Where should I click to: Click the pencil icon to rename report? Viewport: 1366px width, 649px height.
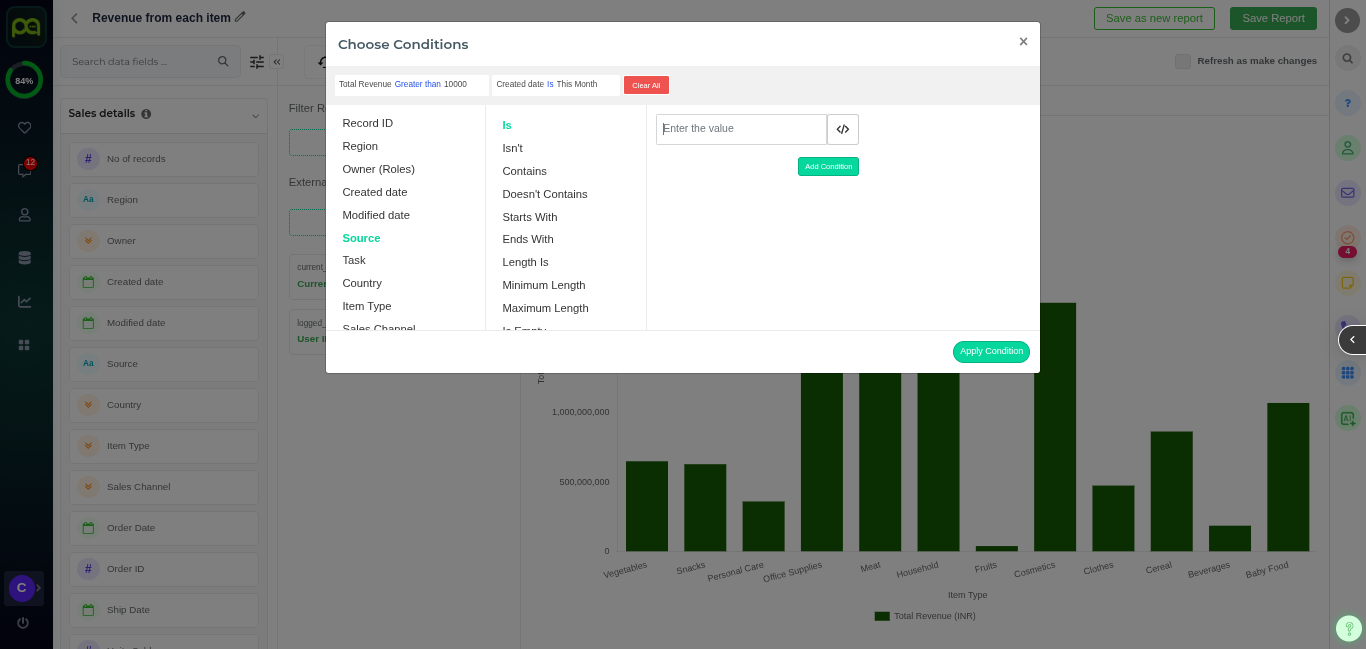click(x=240, y=18)
